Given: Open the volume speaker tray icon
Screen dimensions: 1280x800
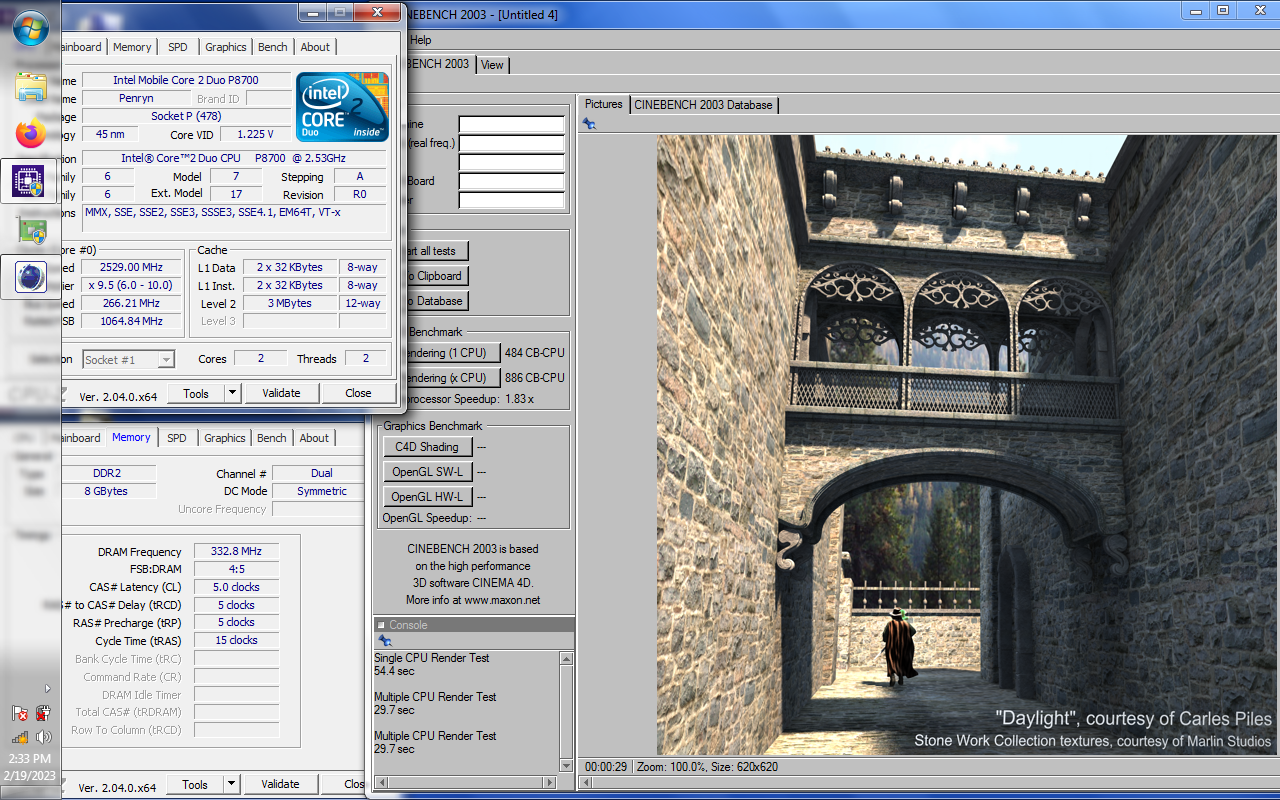Looking at the screenshot, I should [x=43, y=738].
